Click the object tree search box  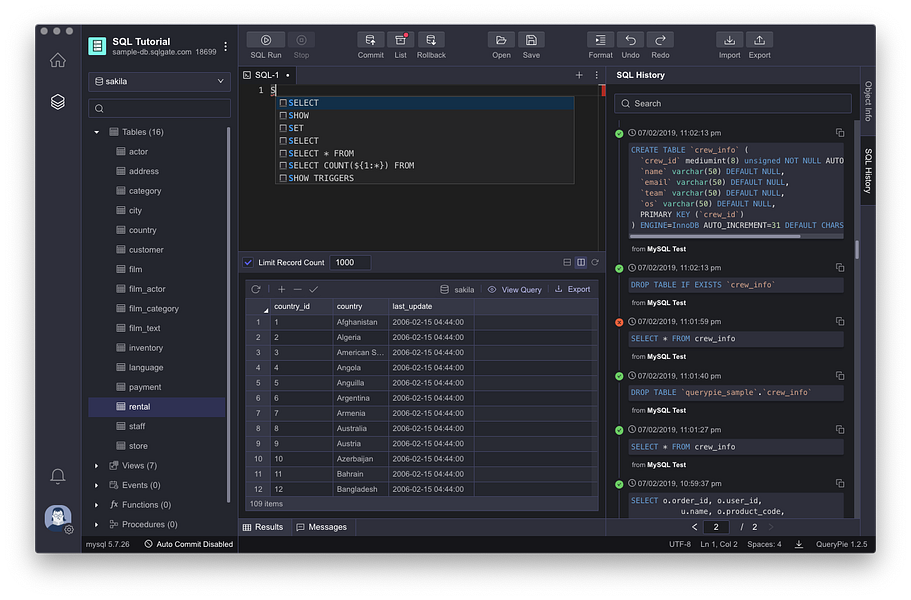click(x=159, y=108)
